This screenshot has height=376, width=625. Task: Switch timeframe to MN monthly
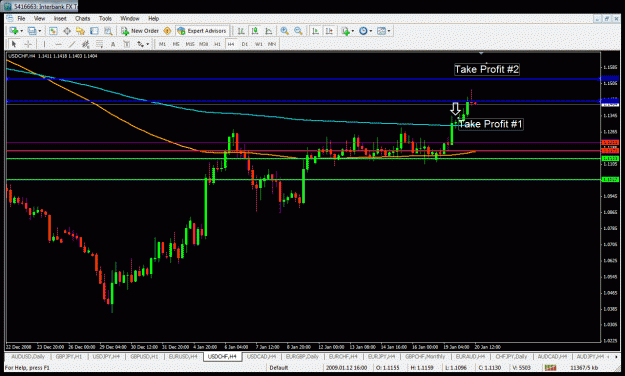click(272, 44)
